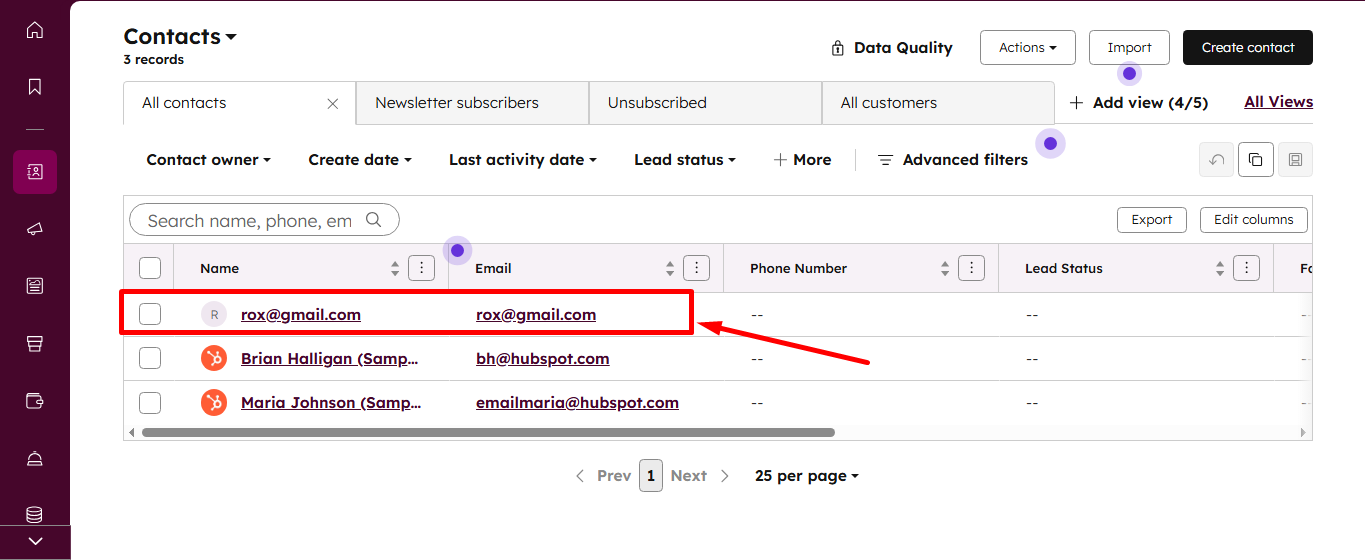
Task: Click the contact search field
Action: point(264,220)
